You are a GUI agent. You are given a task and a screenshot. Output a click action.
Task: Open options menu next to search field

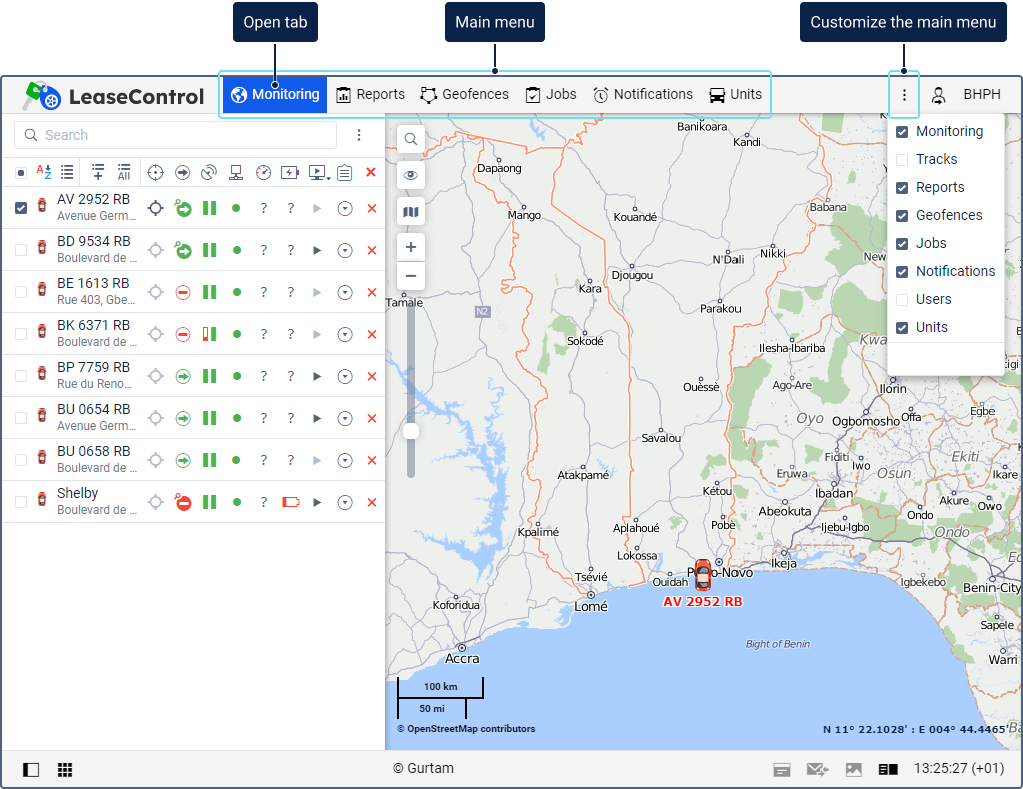(360, 135)
